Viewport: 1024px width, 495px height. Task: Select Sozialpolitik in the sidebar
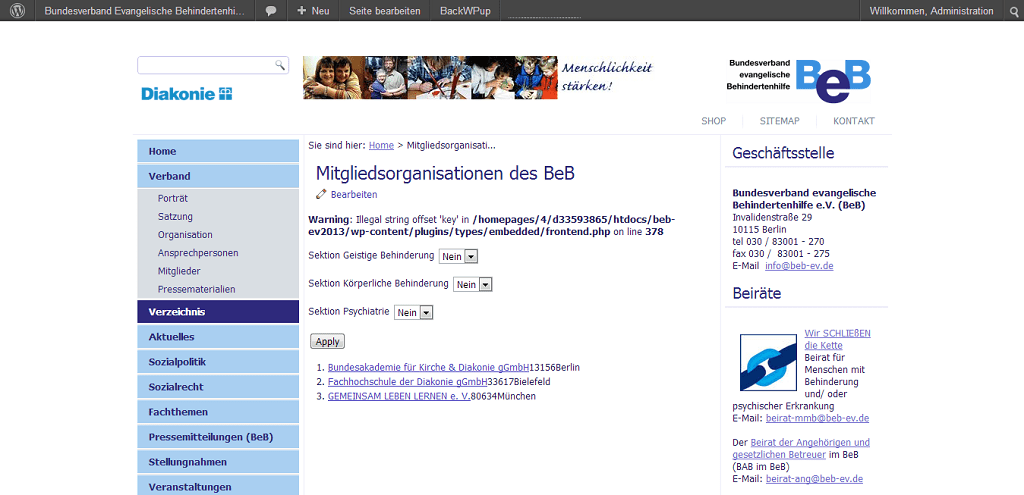click(x=218, y=361)
